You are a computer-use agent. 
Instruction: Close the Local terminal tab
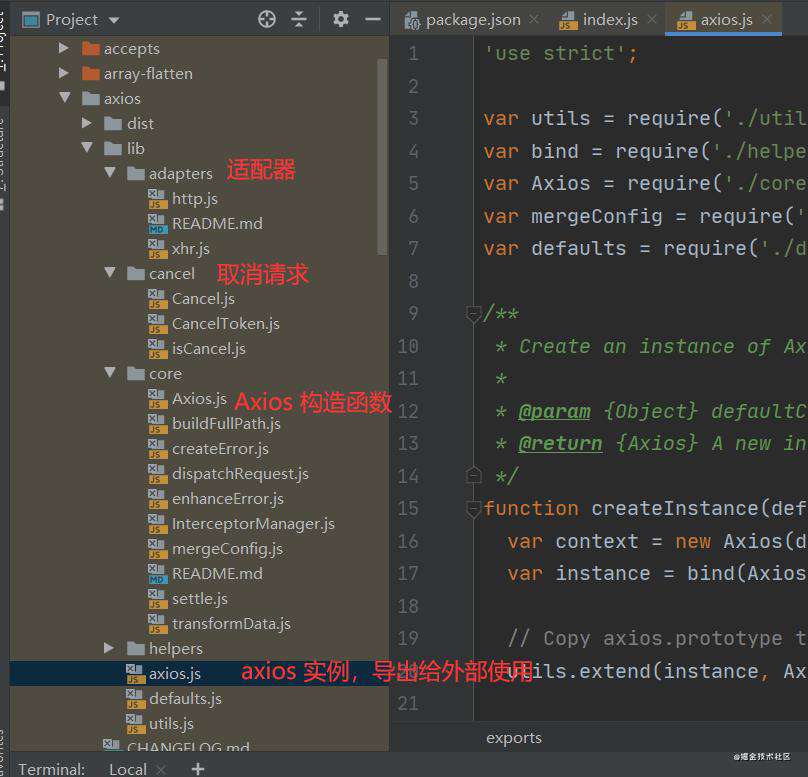coord(161,769)
